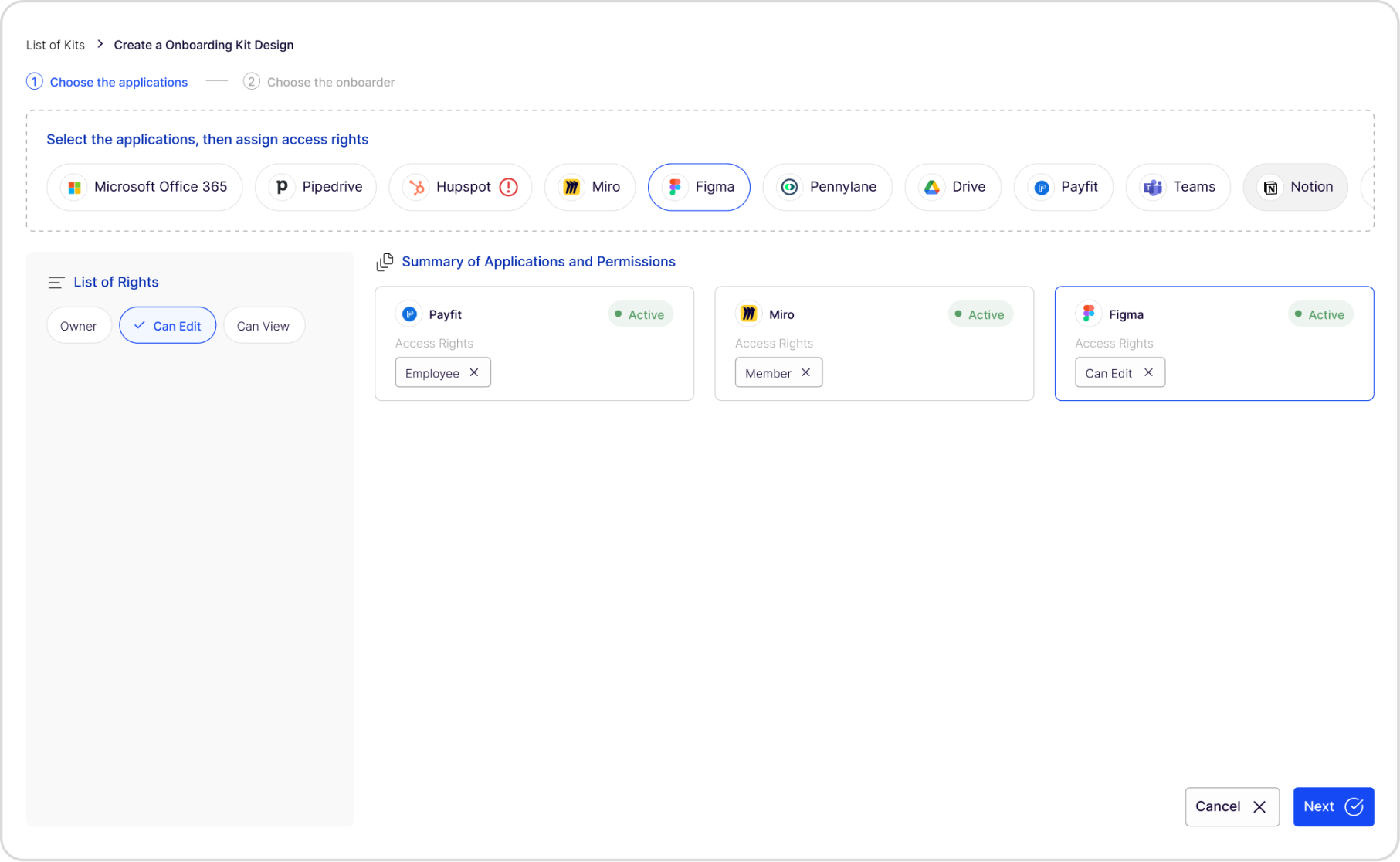Viewport: 1400px width, 862px height.
Task: Select the Pipedrive application chip
Action: click(316, 187)
